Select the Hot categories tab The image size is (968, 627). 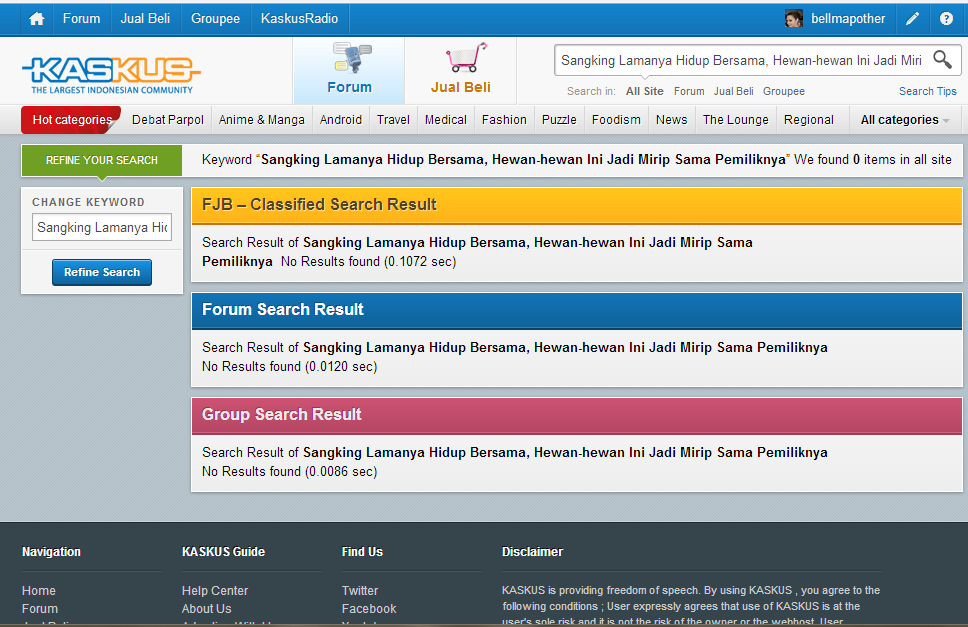tap(72, 120)
